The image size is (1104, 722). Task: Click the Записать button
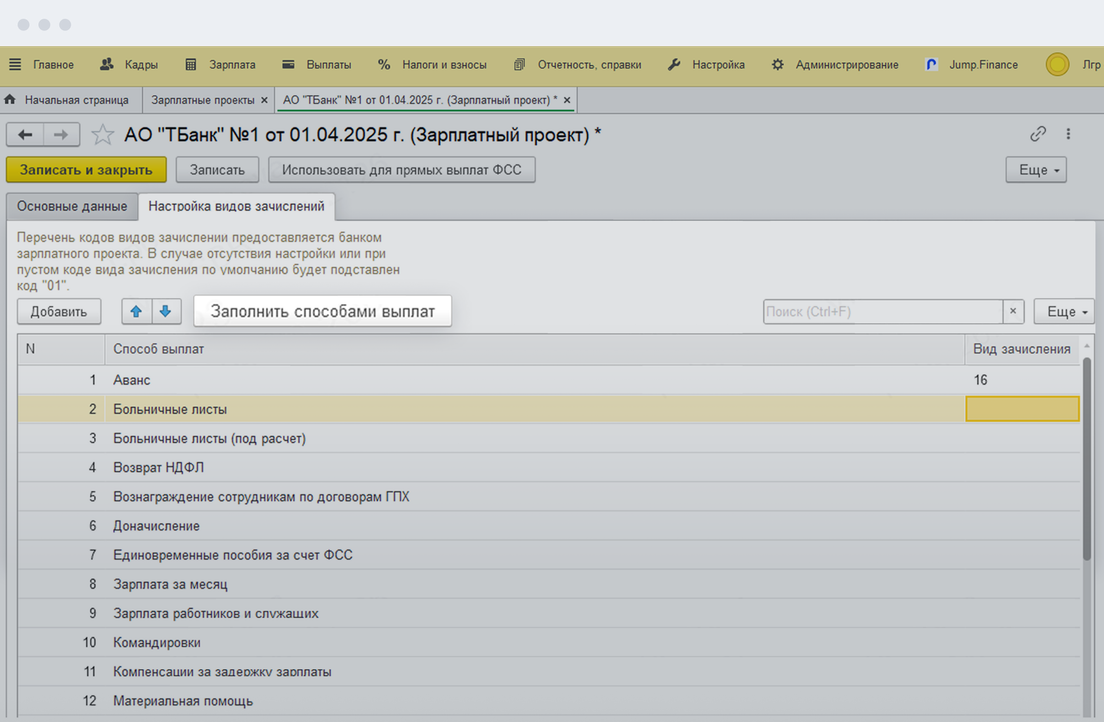pyautogui.click(x=217, y=170)
